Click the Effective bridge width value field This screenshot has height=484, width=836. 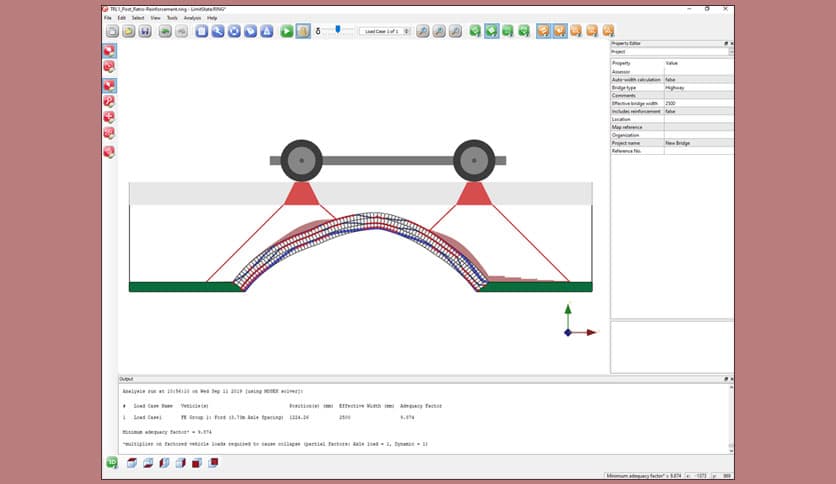click(x=698, y=103)
